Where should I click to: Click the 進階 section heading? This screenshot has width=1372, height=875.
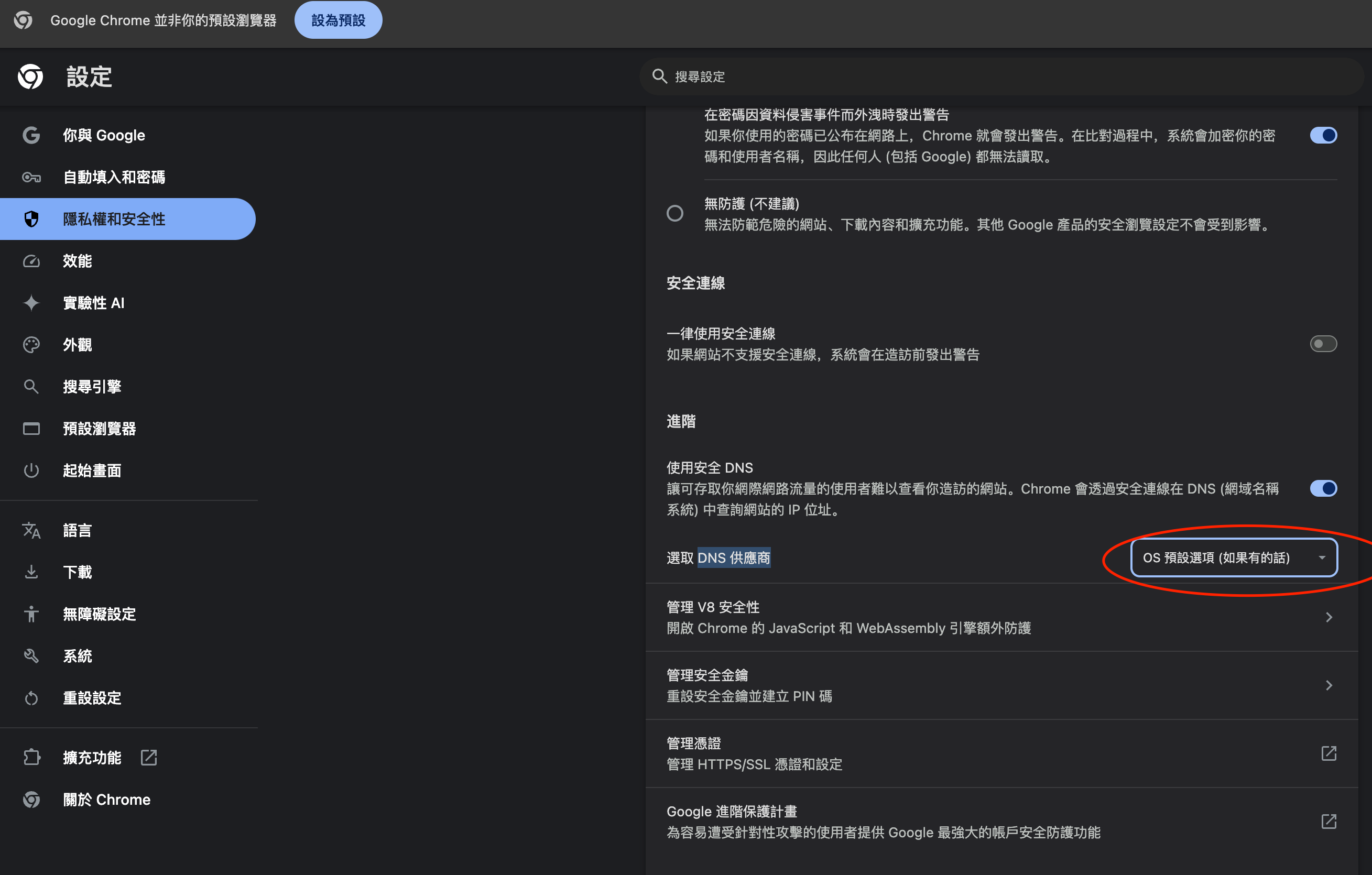pyautogui.click(x=681, y=422)
